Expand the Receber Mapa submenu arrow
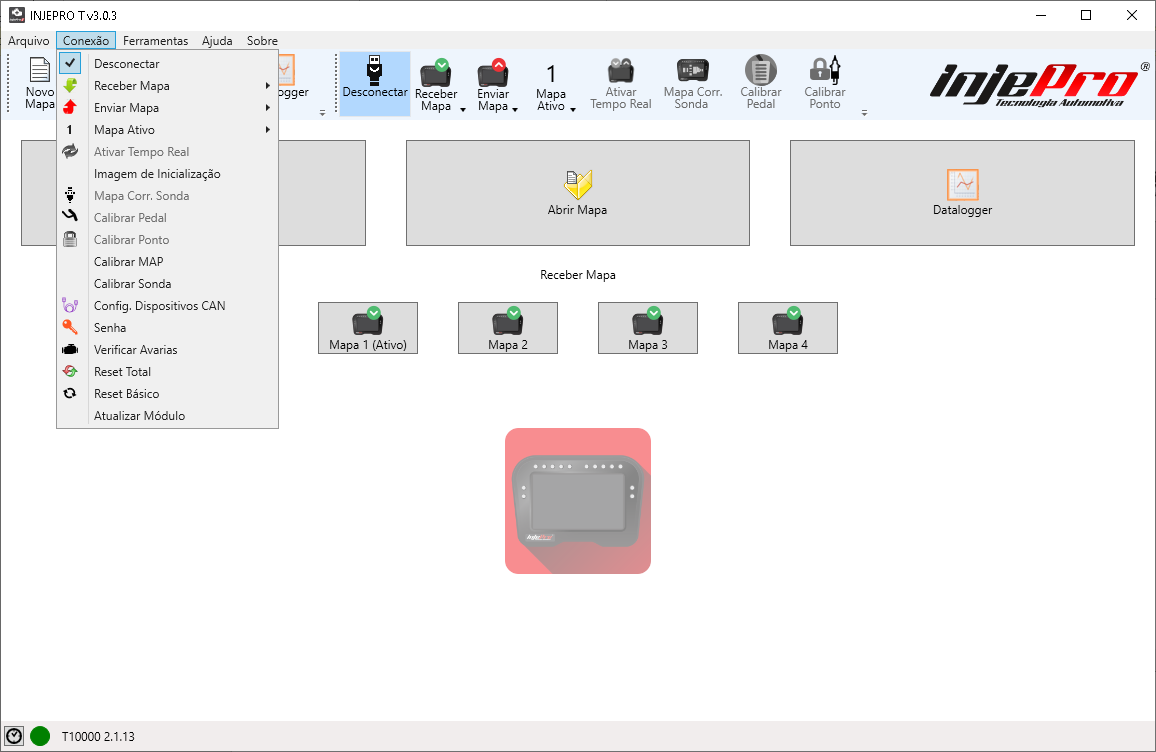 267,86
